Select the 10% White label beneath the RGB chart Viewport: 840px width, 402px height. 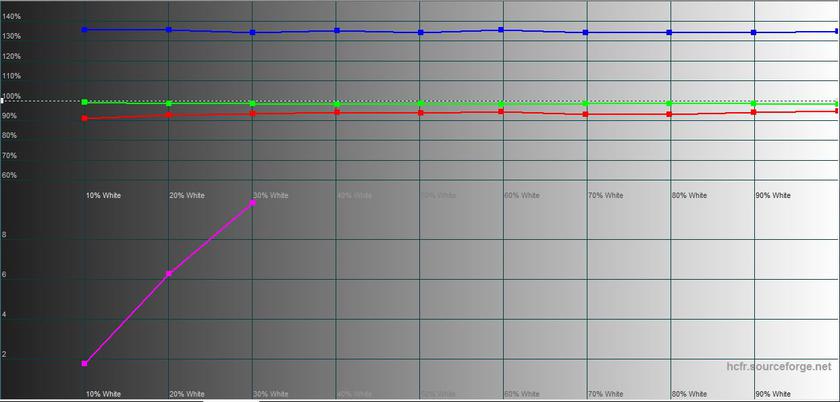(x=103, y=195)
